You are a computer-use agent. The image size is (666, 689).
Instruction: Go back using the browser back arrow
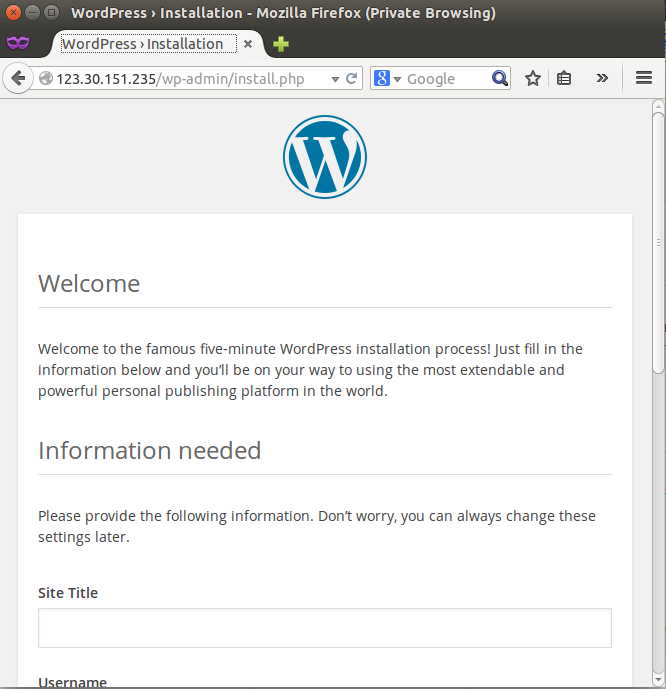click(x=18, y=79)
